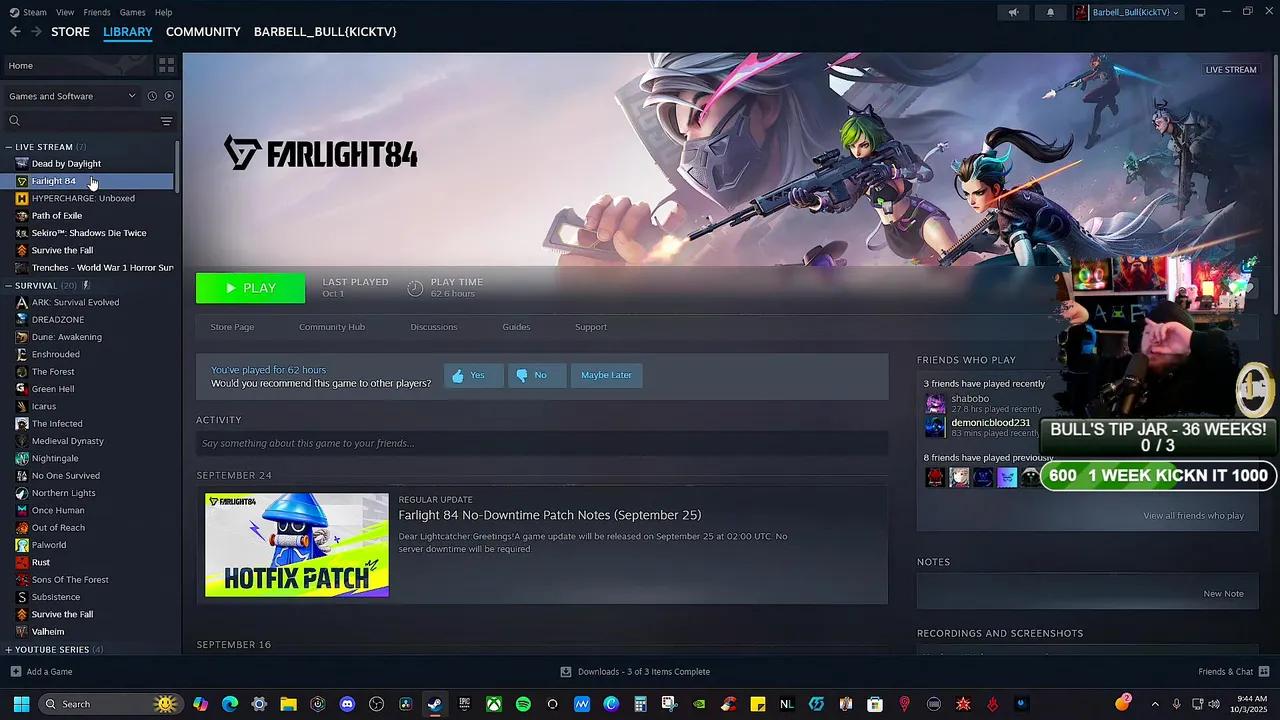Click thumbs down No recommendation
The width and height of the screenshot is (1280, 720).
click(x=537, y=375)
